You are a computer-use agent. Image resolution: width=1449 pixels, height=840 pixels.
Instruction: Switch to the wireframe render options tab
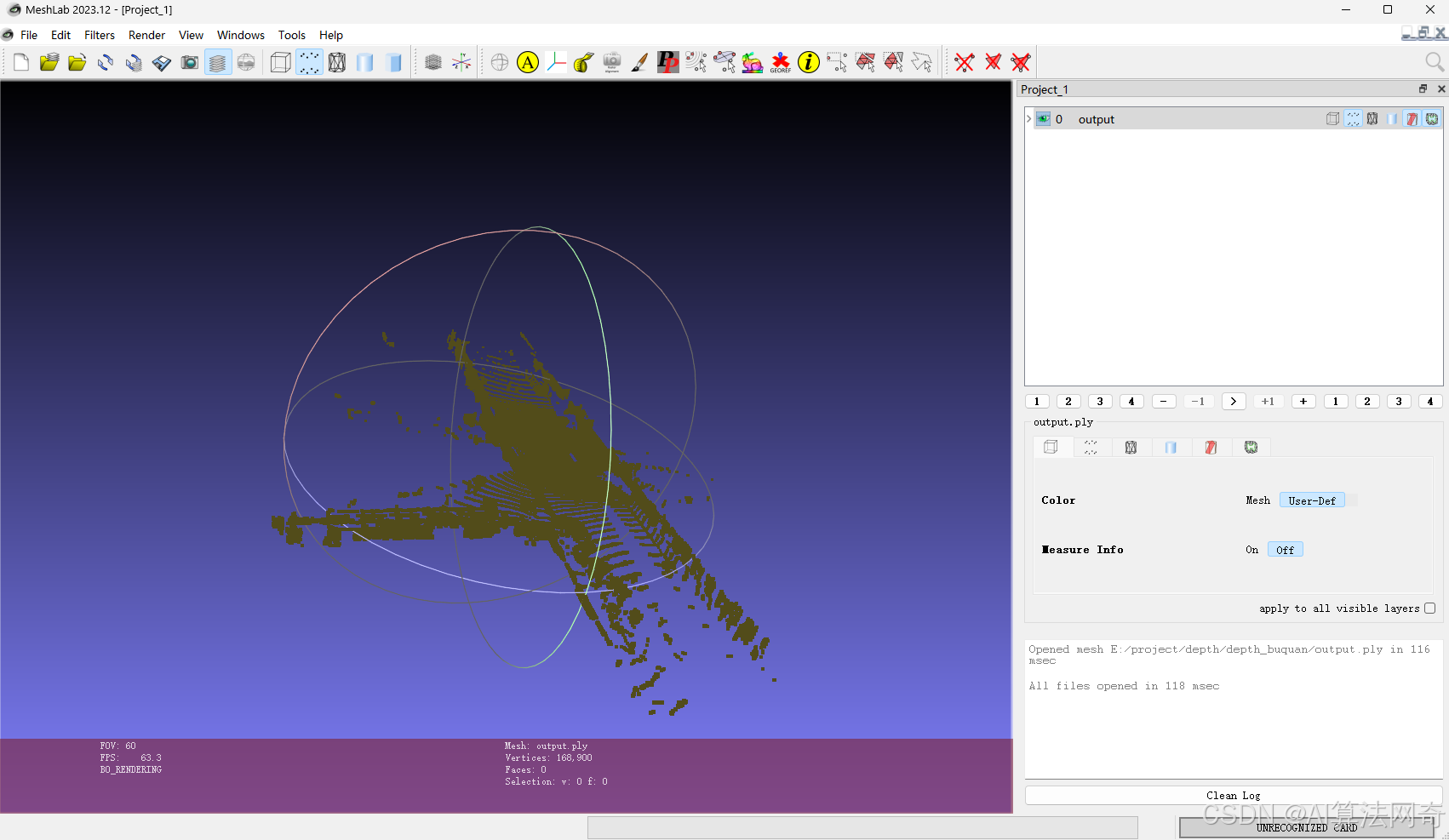pyautogui.click(x=1131, y=447)
